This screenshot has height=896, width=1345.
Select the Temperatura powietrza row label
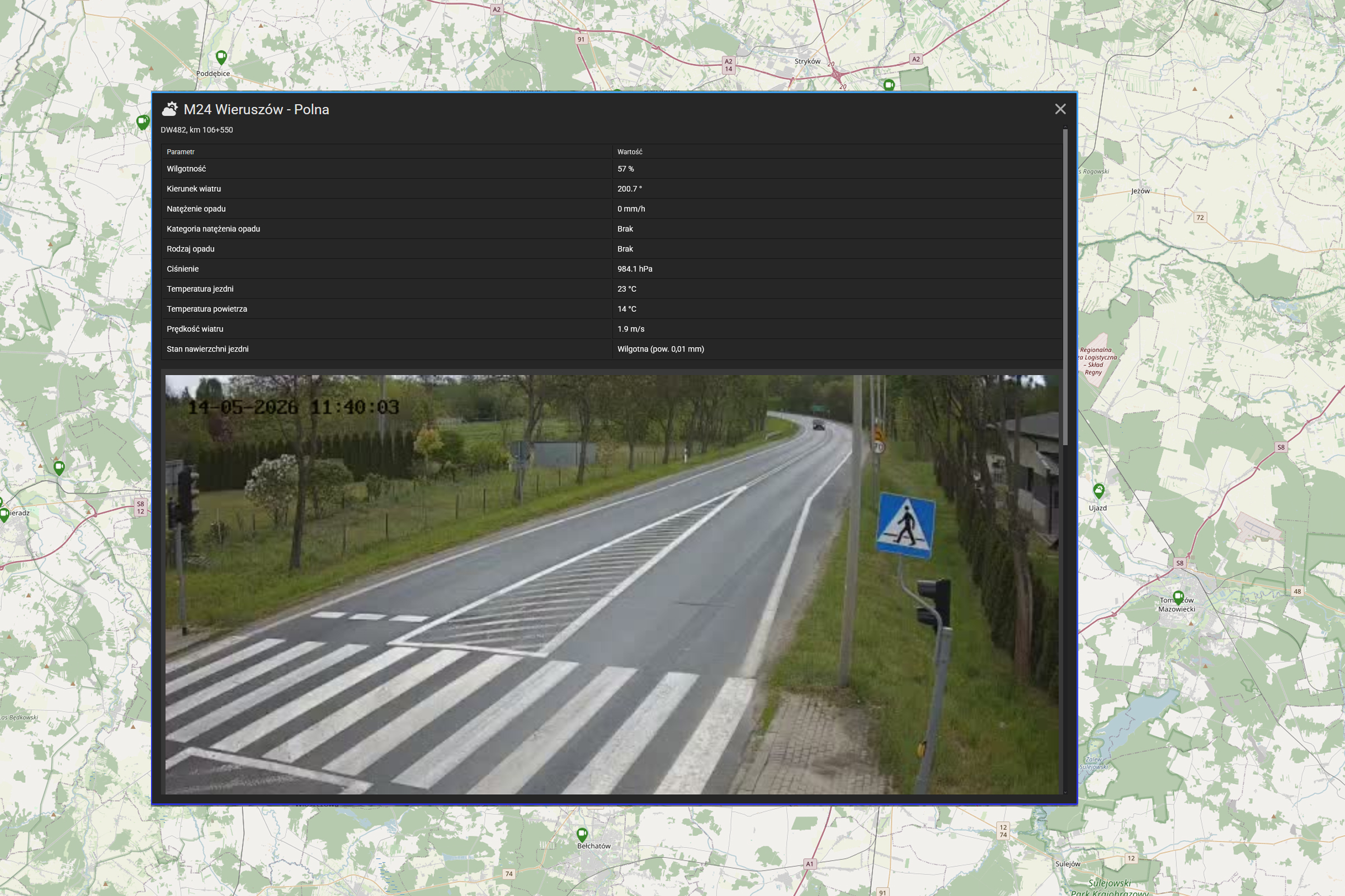(207, 309)
